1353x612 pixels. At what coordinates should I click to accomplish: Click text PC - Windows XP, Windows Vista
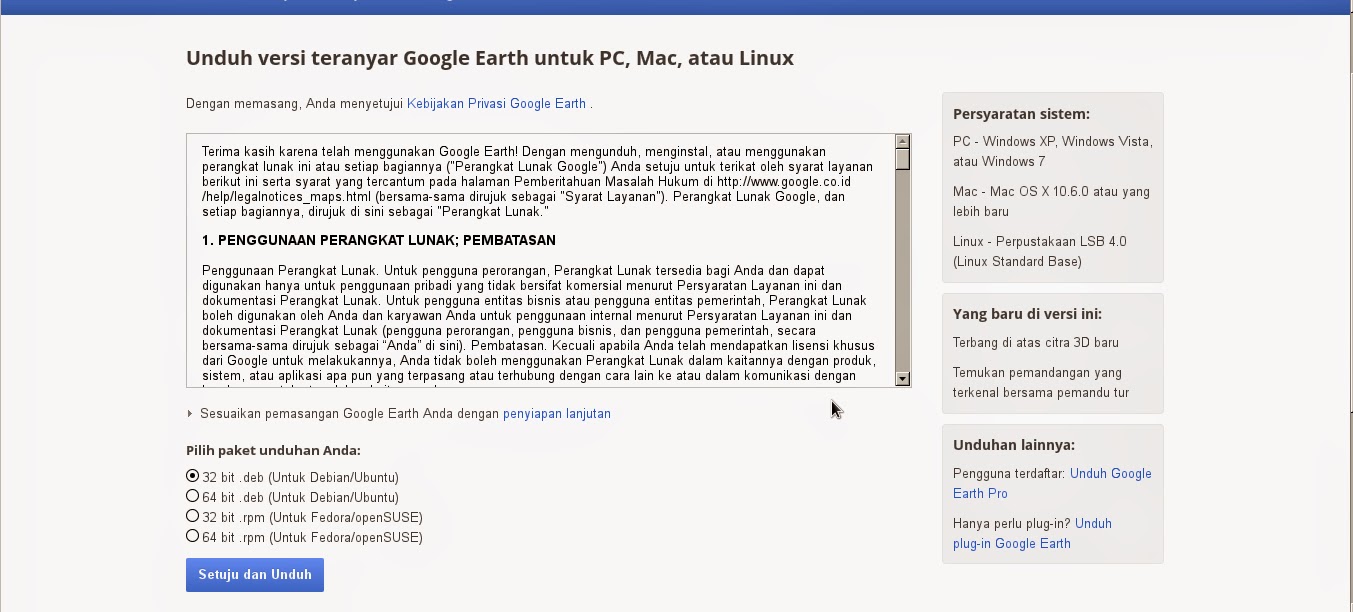click(x=1053, y=142)
